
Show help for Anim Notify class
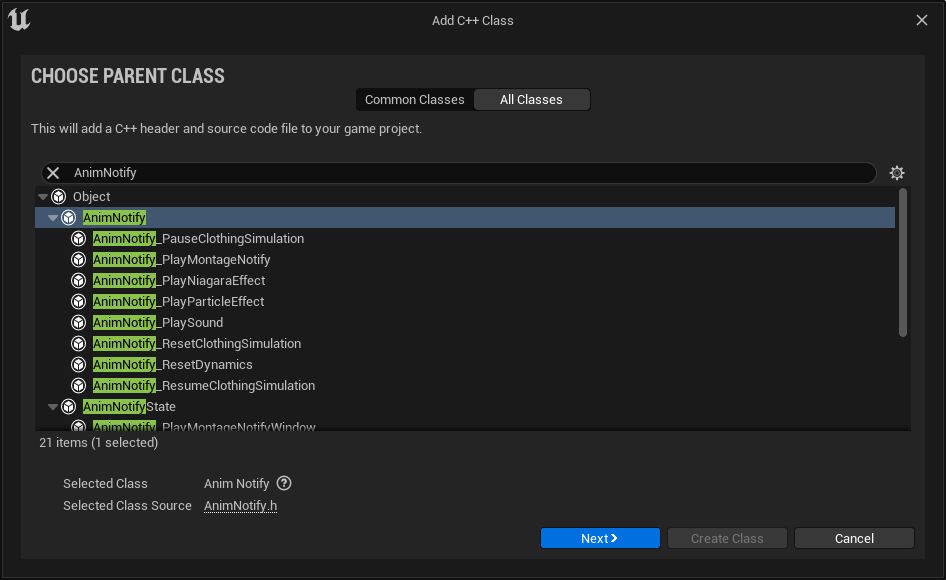pyautogui.click(x=284, y=483)
